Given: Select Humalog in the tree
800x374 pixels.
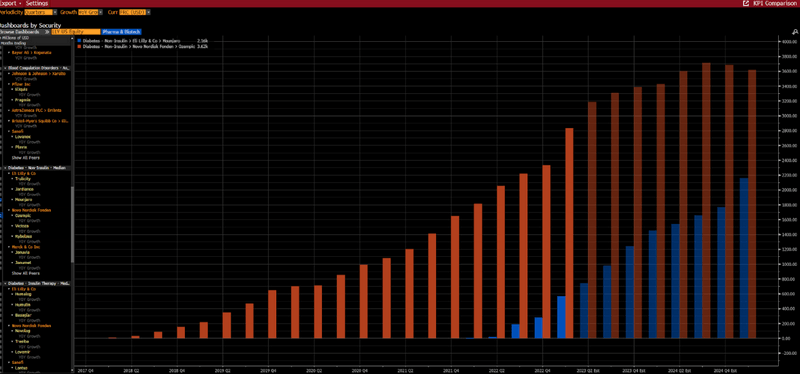Looking at the screenshot, I should [23, 294].
